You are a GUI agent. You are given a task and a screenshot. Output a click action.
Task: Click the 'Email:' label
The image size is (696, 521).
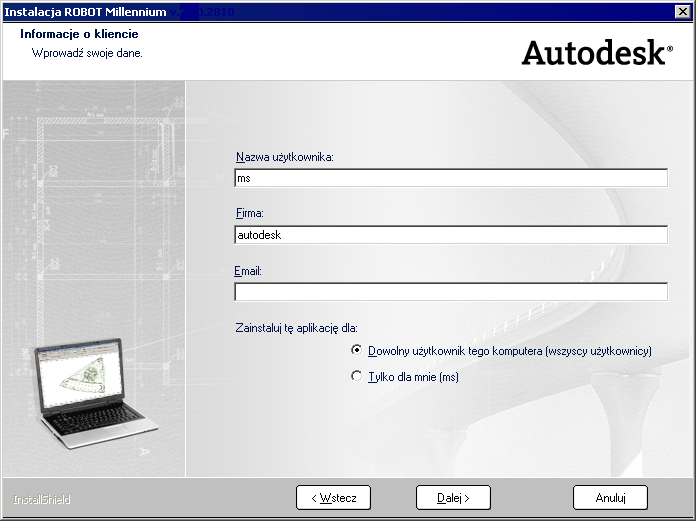tap(248, 271)
